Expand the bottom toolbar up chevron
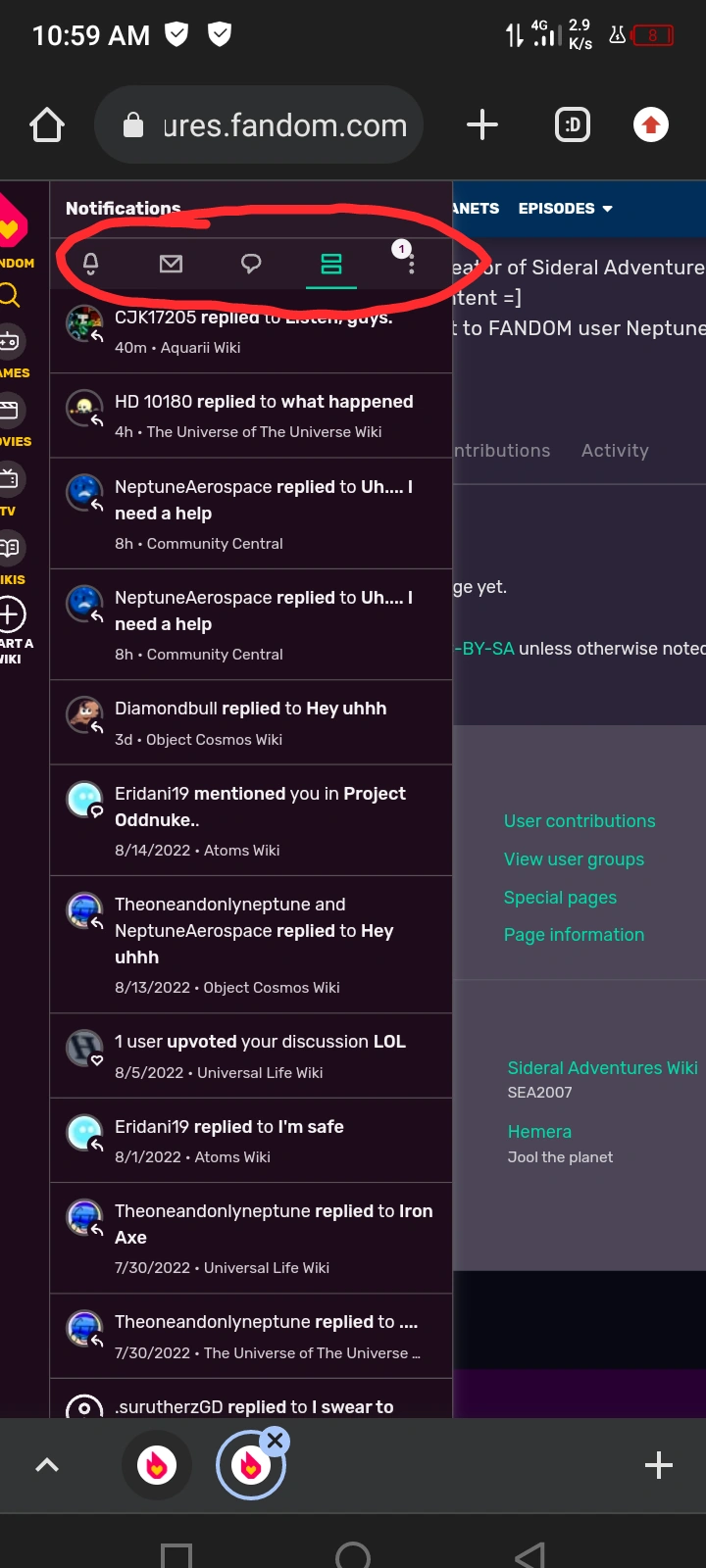 pos(47,1465)
